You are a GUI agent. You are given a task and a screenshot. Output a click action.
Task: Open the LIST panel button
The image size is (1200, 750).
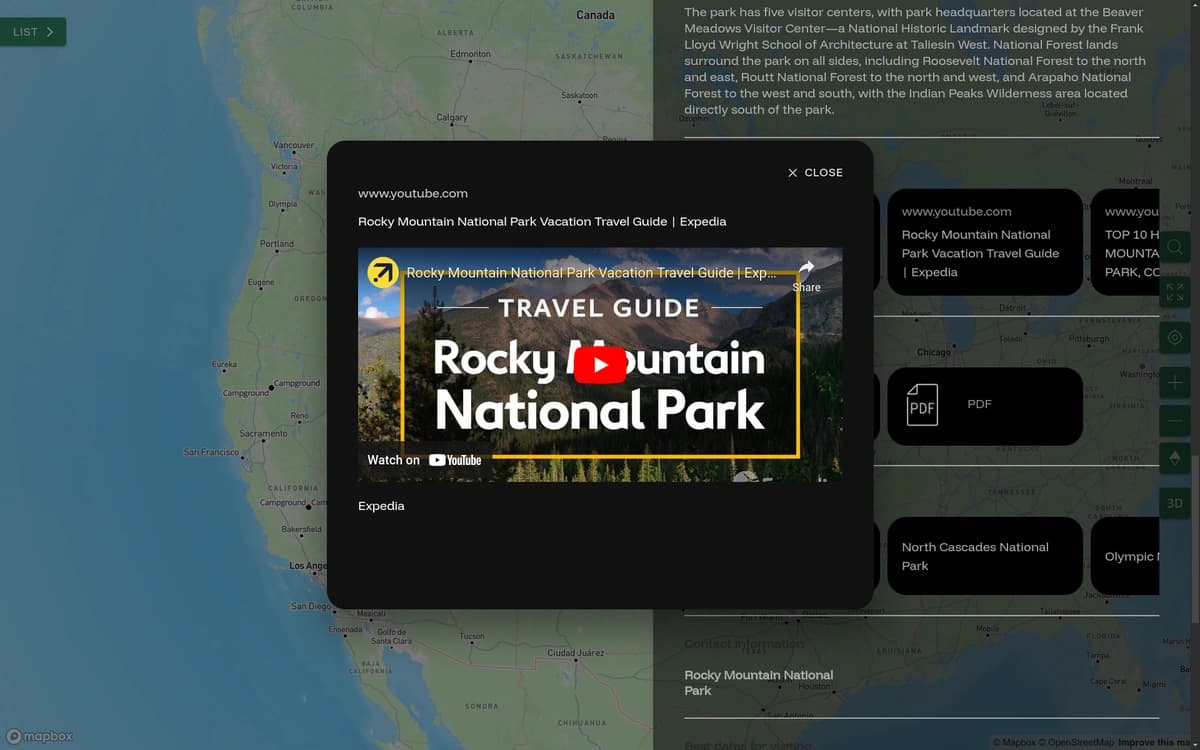(x=33, y=32)
